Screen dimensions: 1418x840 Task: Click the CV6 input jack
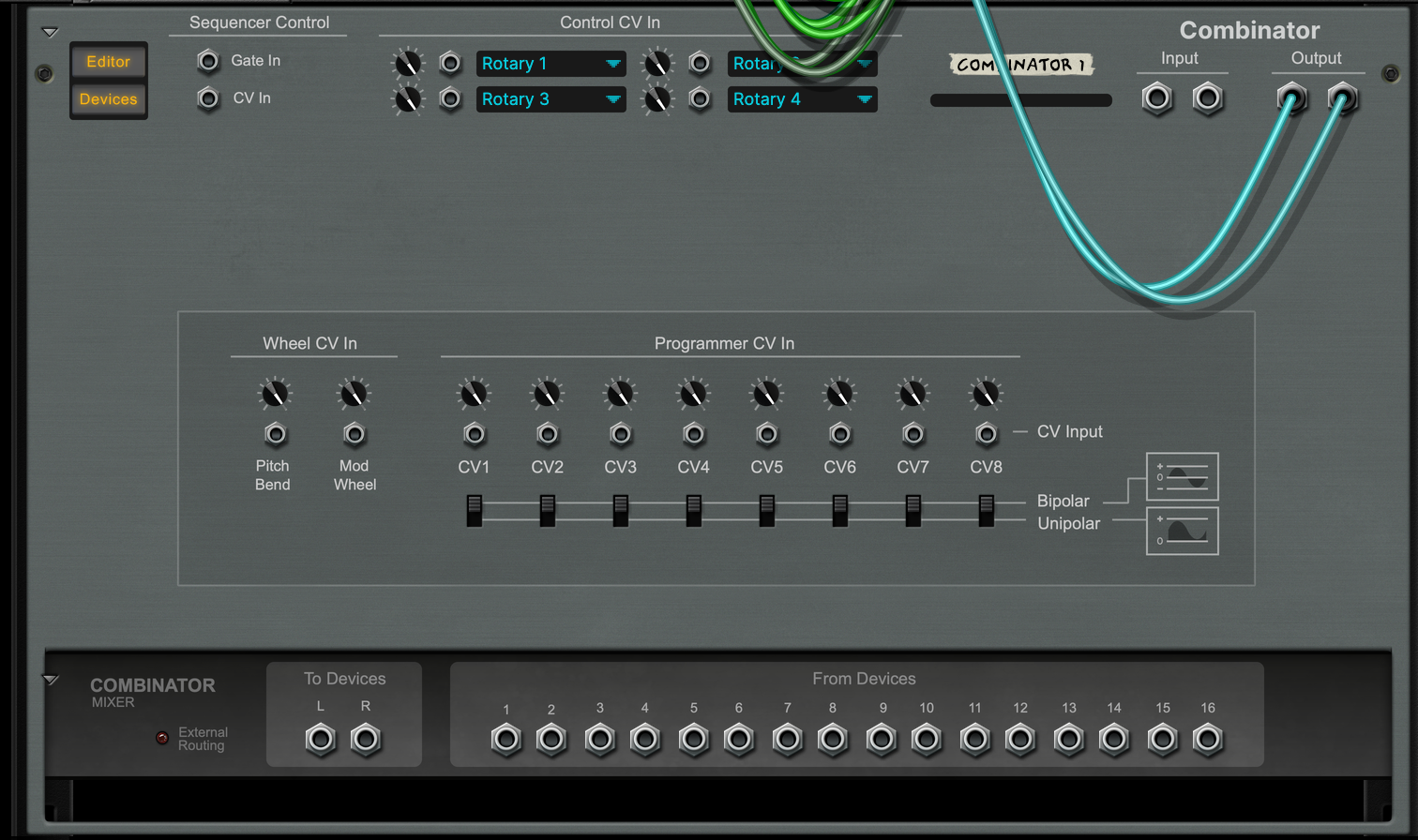[x=840, y=433]
